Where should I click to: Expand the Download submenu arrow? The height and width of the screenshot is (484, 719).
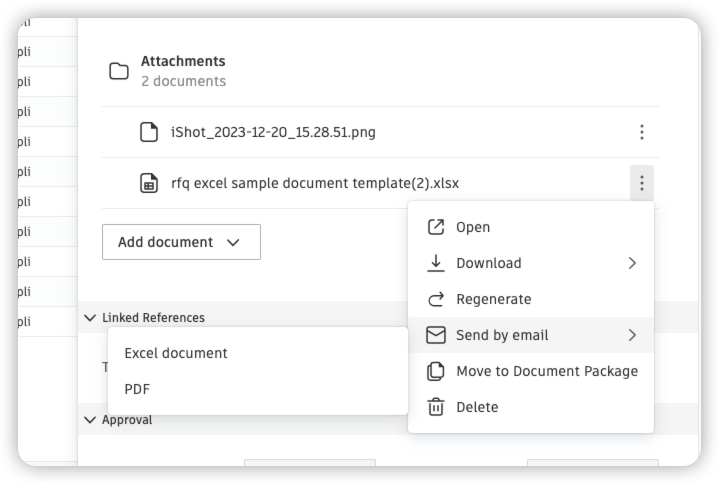632,263
